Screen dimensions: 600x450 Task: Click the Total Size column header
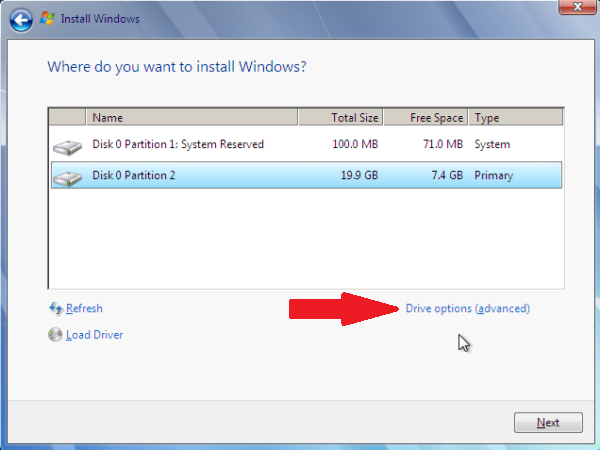coord(340,118)
